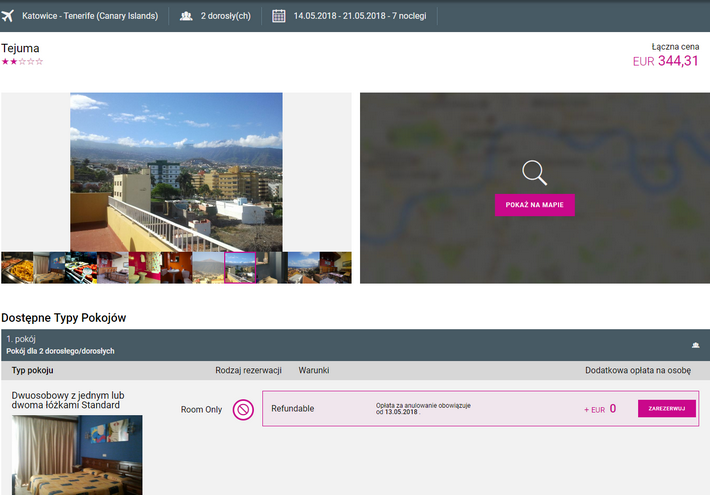Click the highlighted terrace thumbnail
Viewport: 710px width, 495px height.
coord(240,267)
